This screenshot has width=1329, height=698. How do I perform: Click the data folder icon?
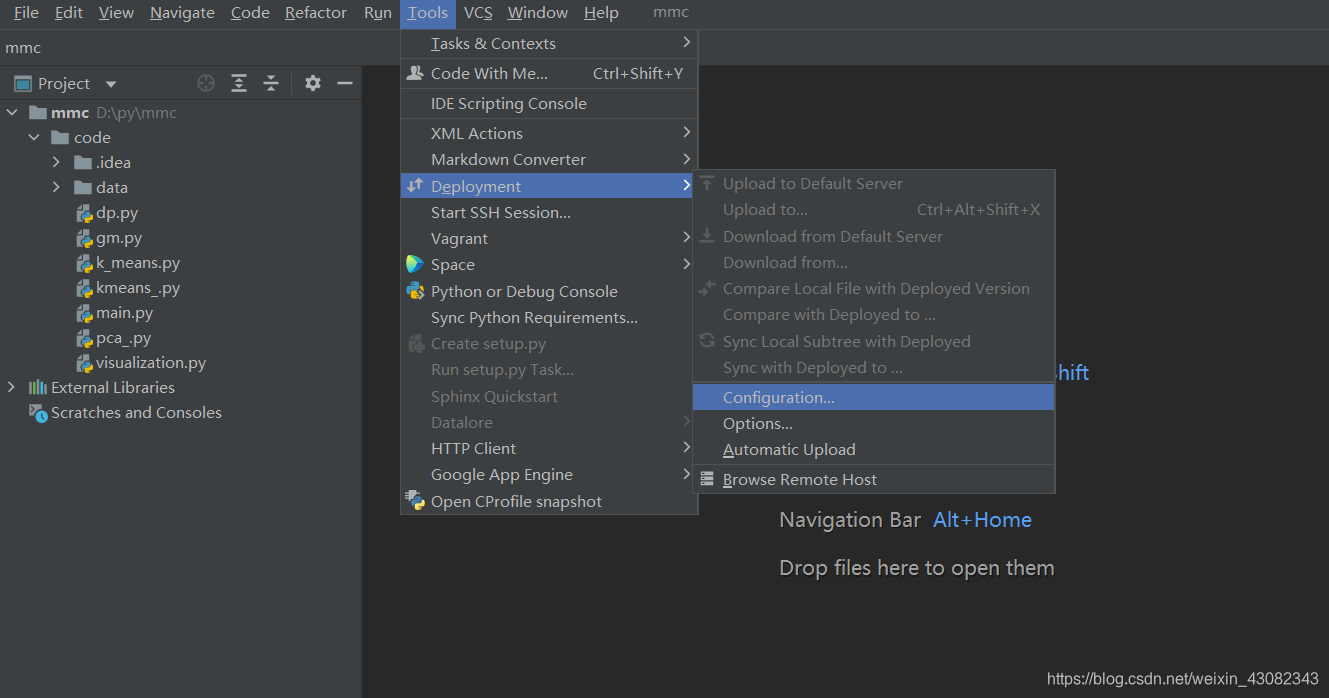tap(83, 188)
